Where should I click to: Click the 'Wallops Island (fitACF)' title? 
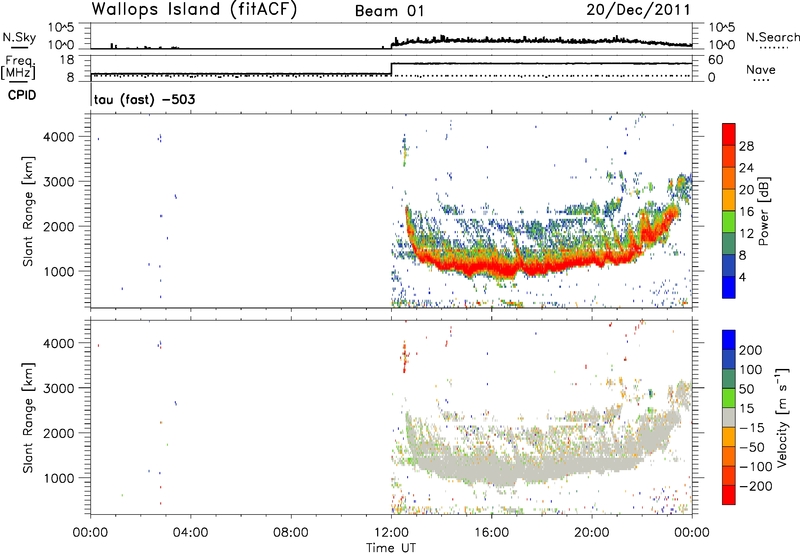(194, 10)
